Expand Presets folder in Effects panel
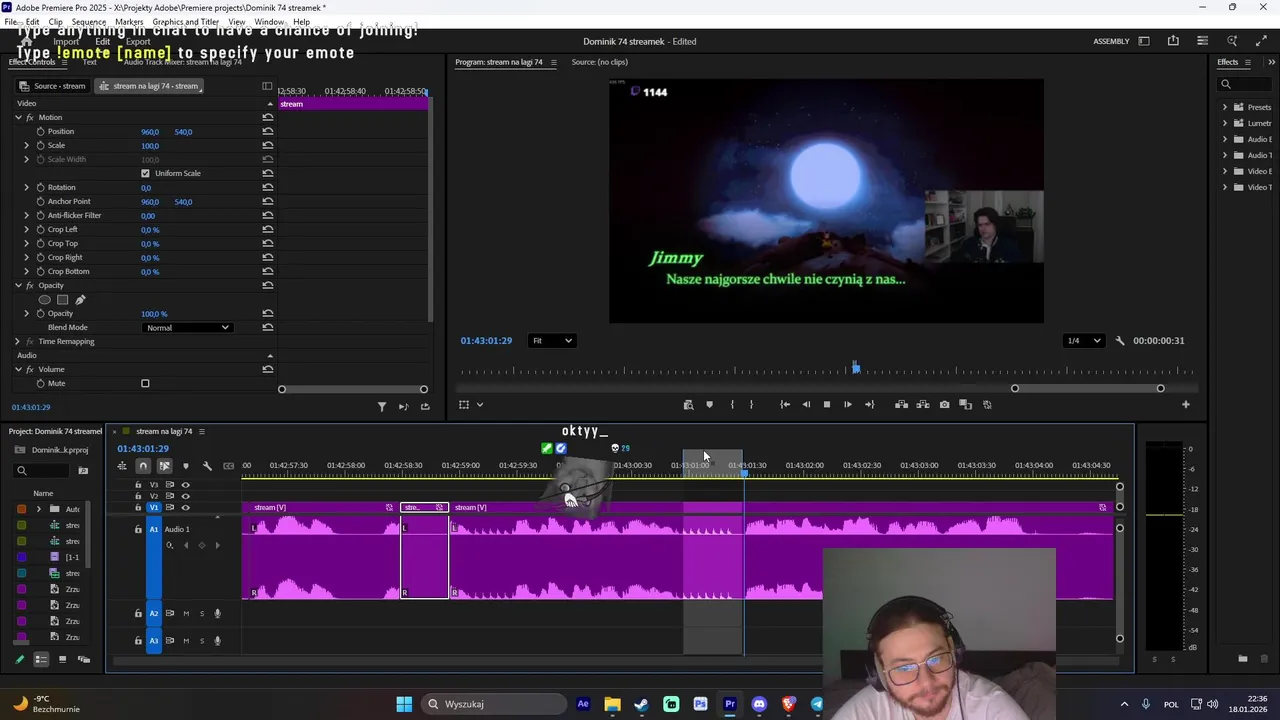Viewport: 1280px width, 720px height. [1225, 107]
